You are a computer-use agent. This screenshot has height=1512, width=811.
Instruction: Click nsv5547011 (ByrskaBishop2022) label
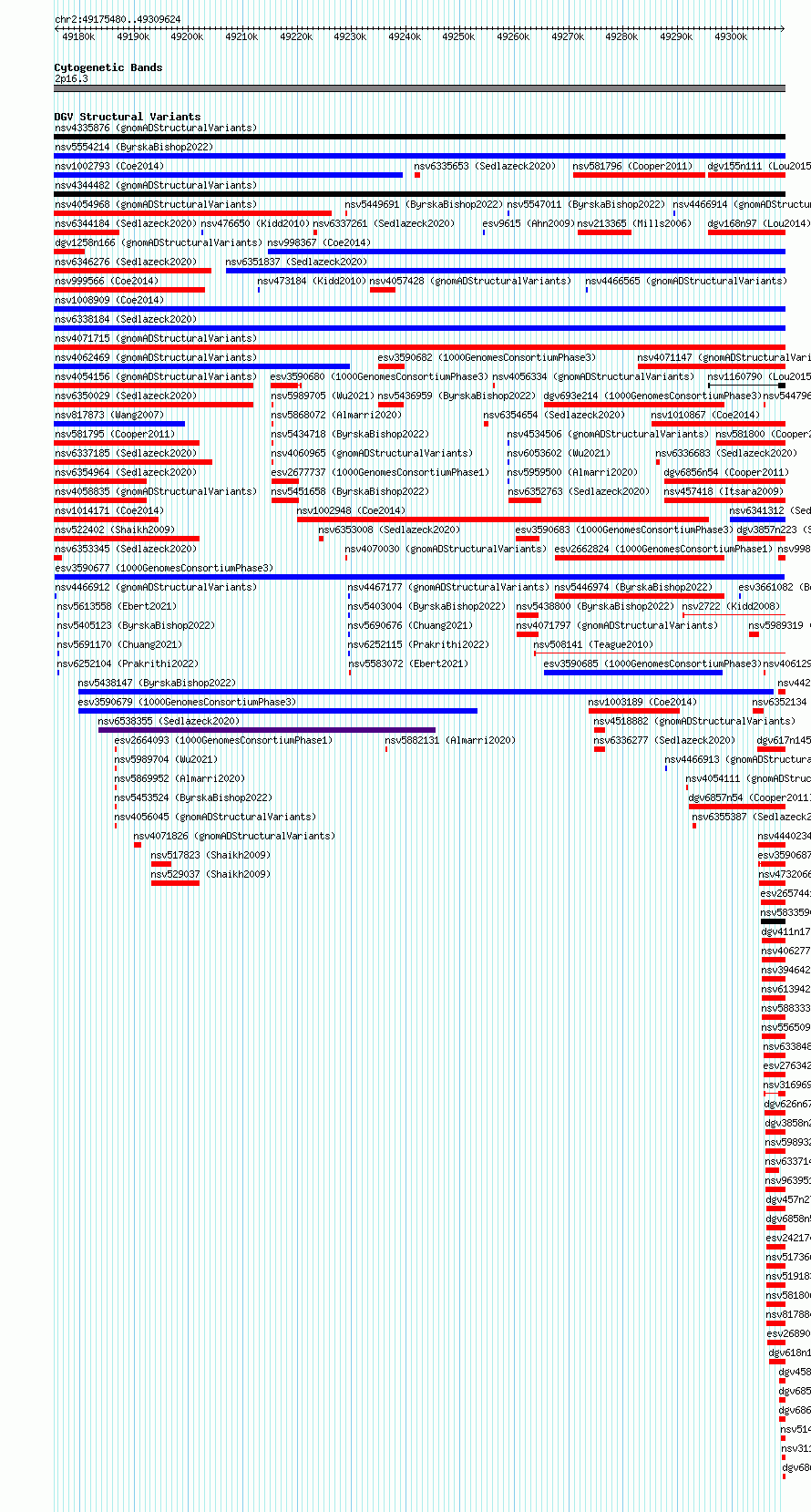(x=586, y=204)
